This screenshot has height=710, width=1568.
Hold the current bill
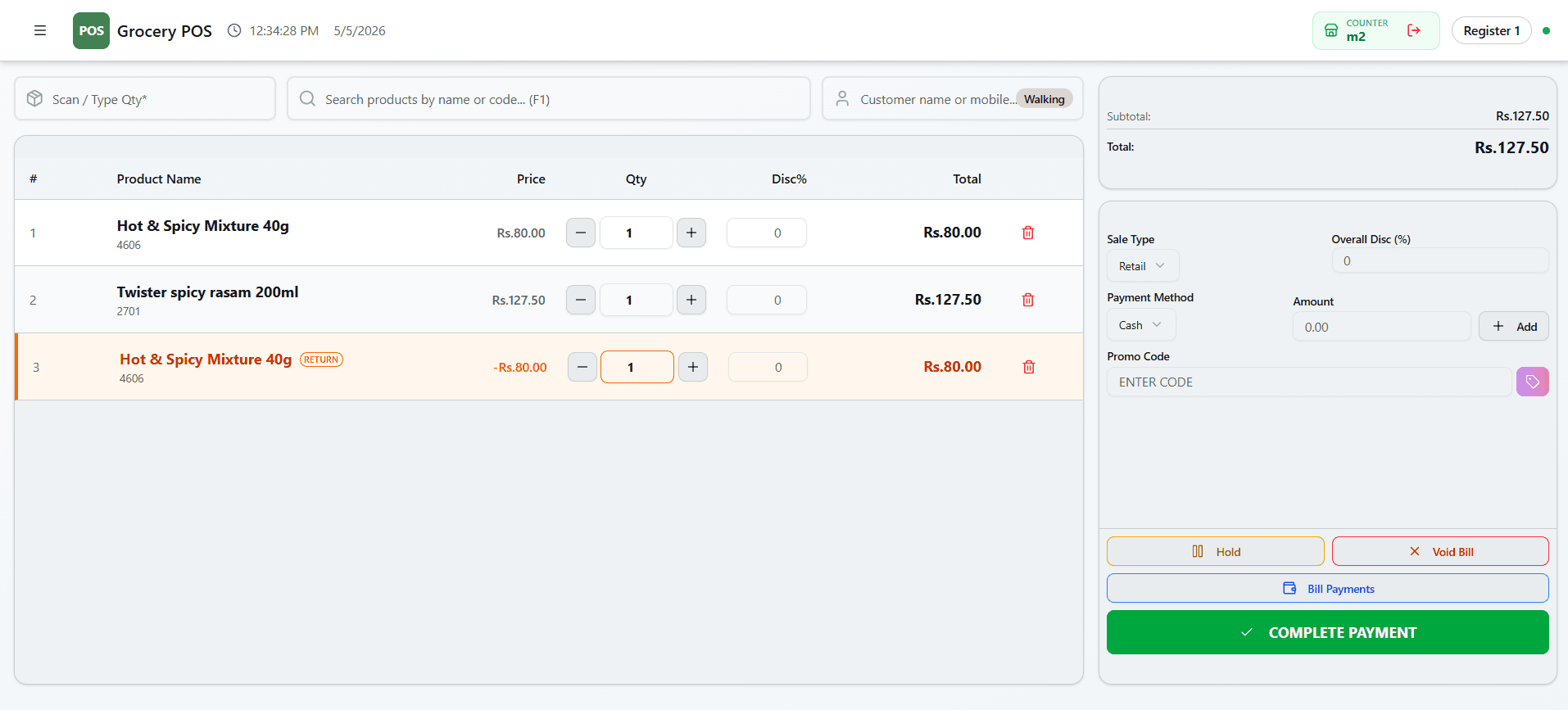pos(1215,551)
